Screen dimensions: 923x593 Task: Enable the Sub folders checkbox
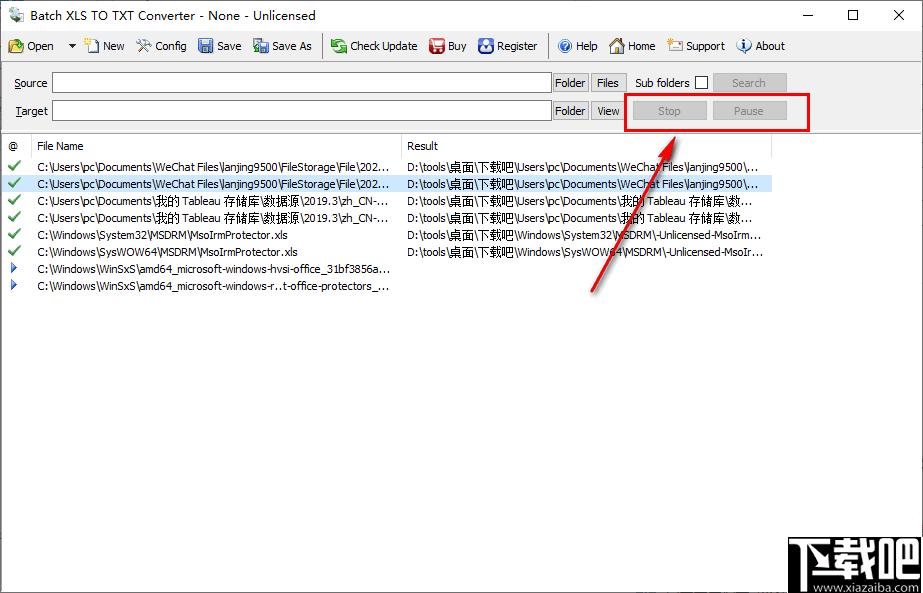701,83
